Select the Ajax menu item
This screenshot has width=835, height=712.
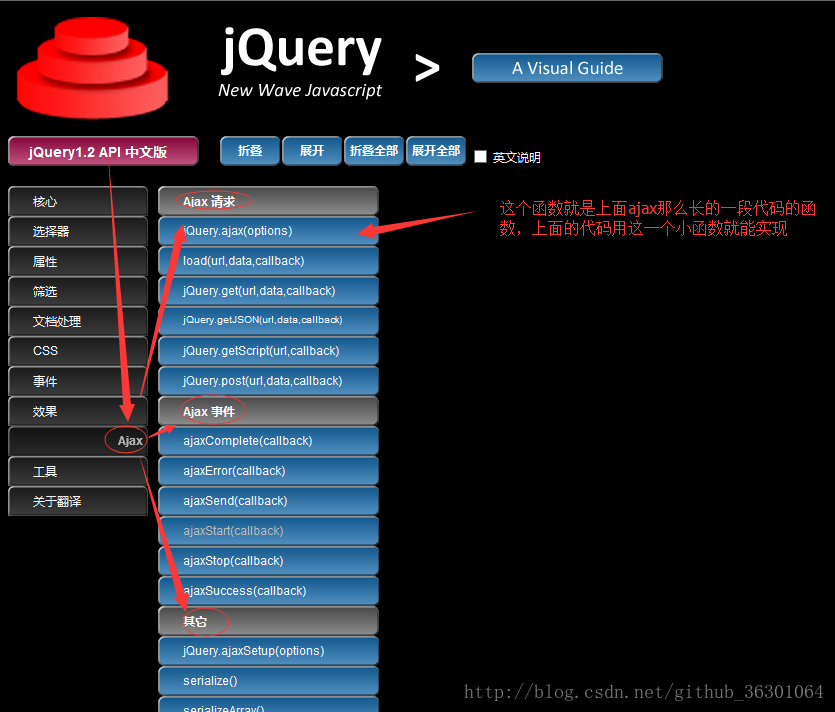tap(78, 441)
